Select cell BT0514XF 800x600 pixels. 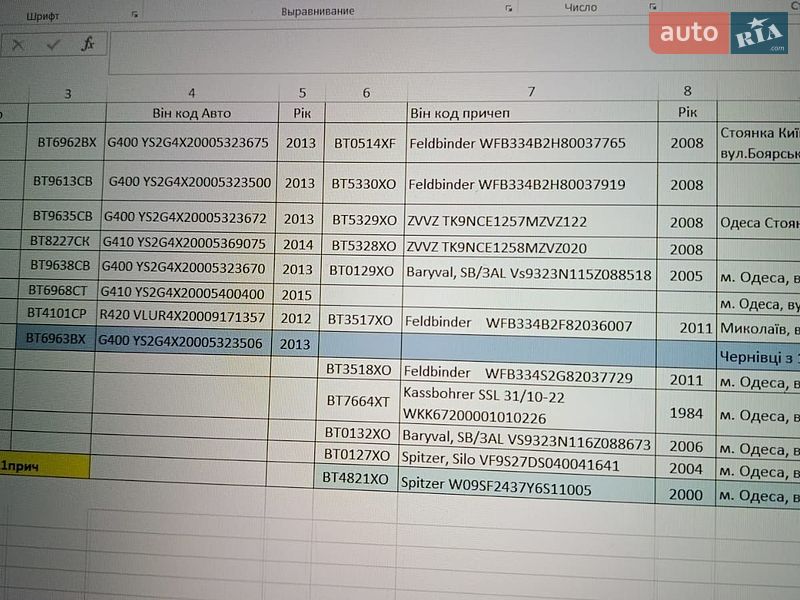pos(365,143)
